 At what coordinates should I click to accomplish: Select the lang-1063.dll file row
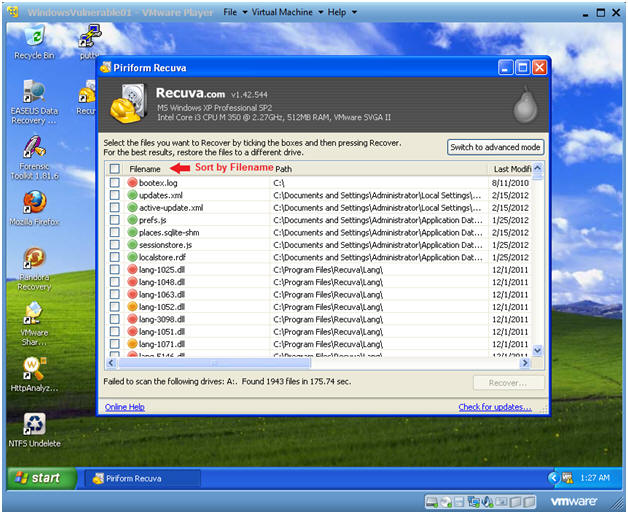click(x=319, y=294)
